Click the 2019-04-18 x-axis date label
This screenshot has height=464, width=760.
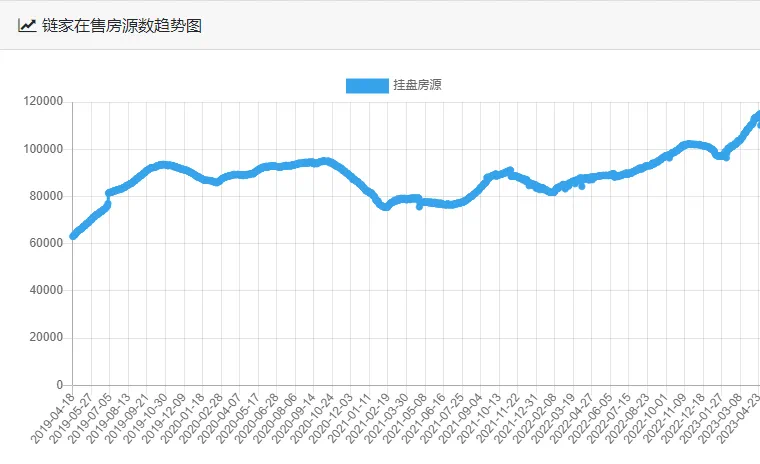coord(52,418)
